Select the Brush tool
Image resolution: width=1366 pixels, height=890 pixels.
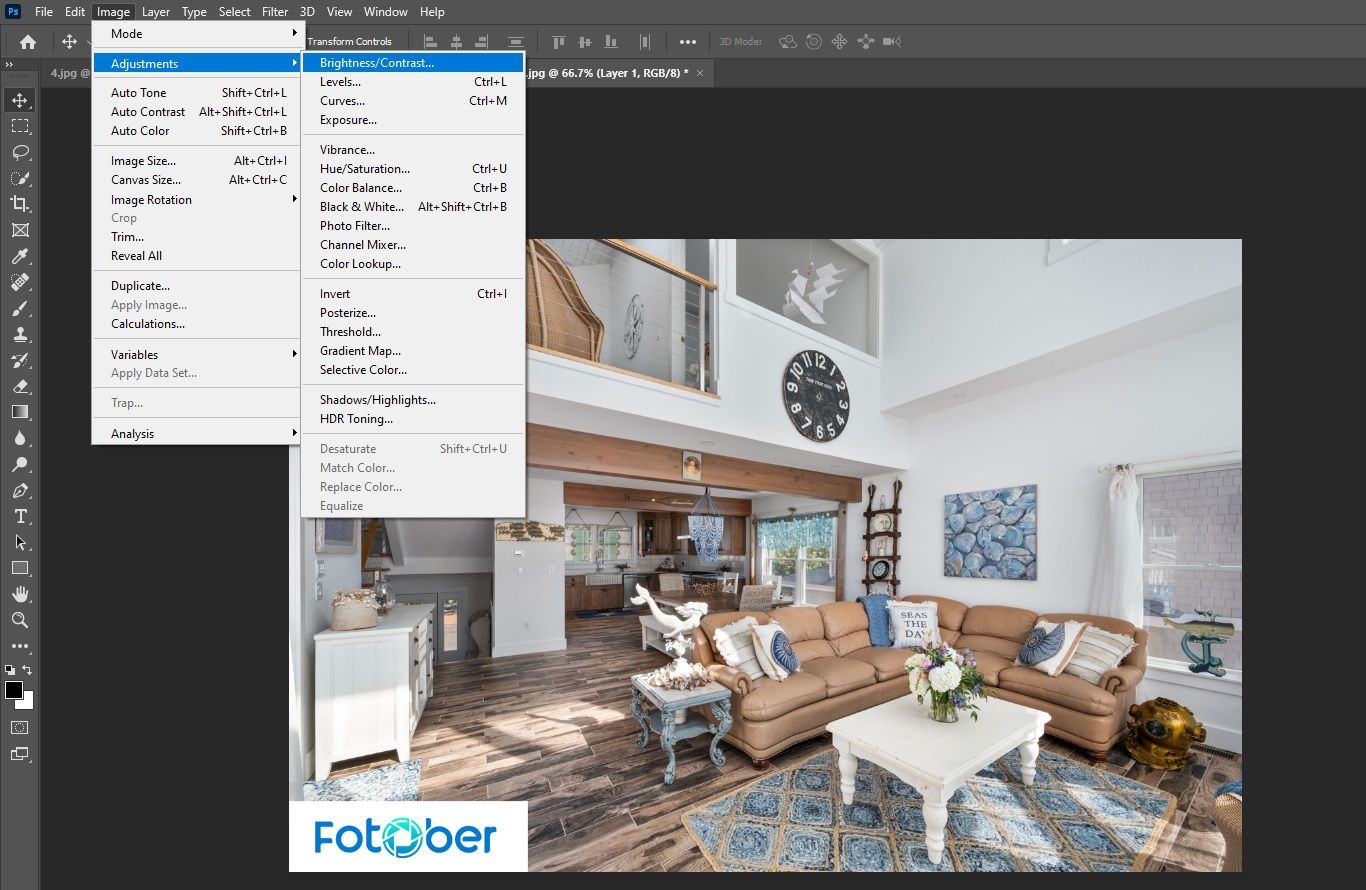pos(19,308)
